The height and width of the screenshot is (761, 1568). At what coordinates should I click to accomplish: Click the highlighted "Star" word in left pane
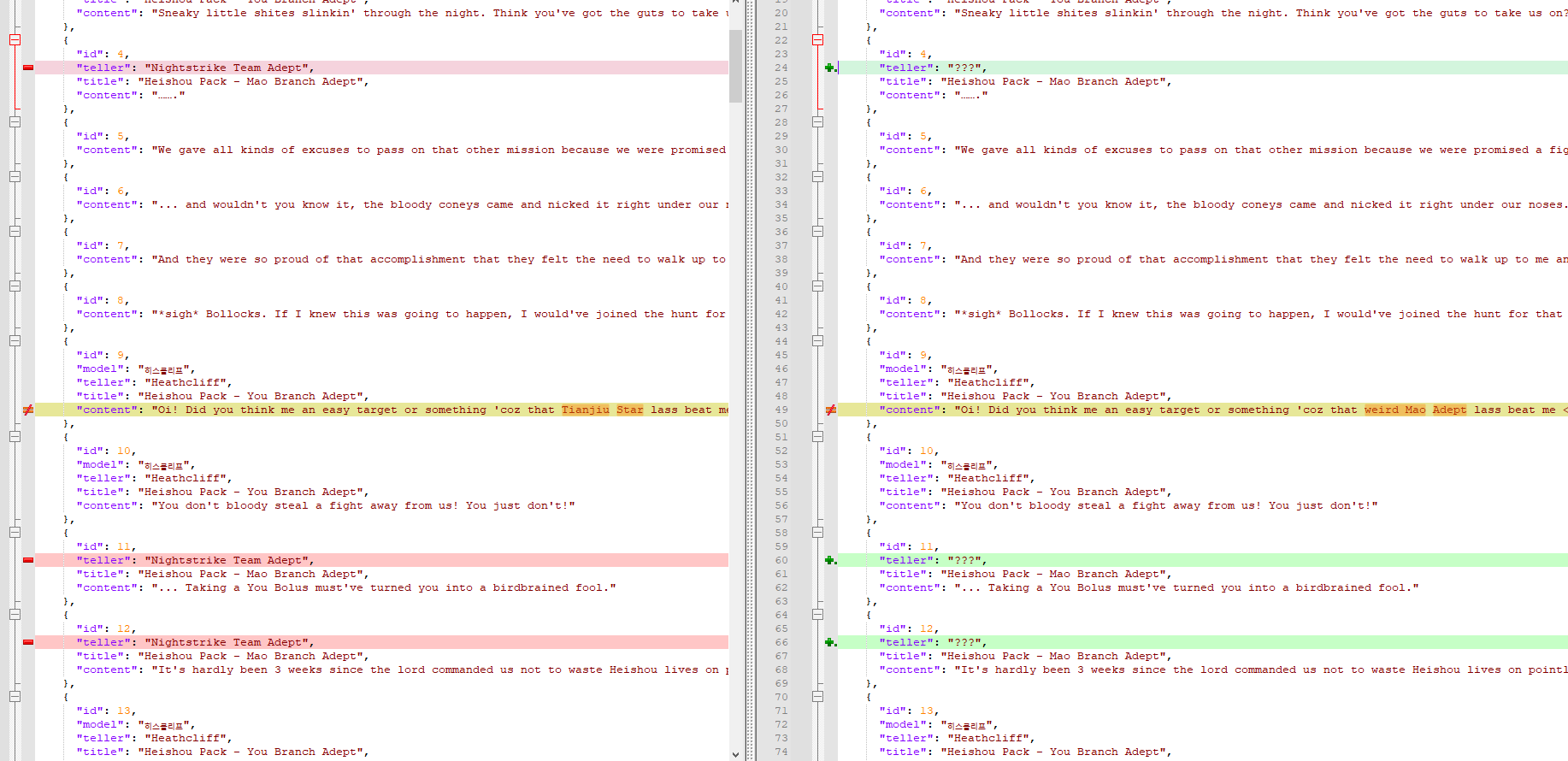coord(630,410)
